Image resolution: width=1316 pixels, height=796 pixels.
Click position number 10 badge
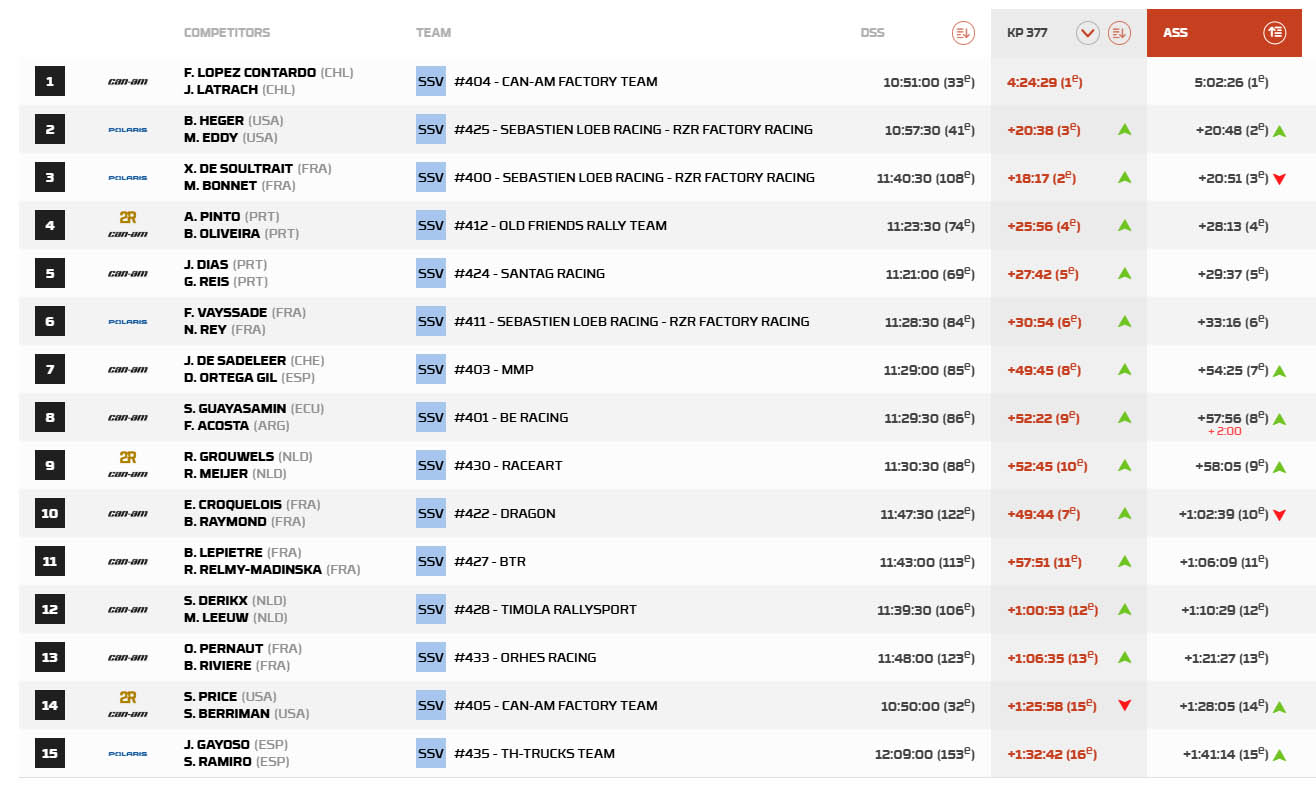click(x=49, y=514)
